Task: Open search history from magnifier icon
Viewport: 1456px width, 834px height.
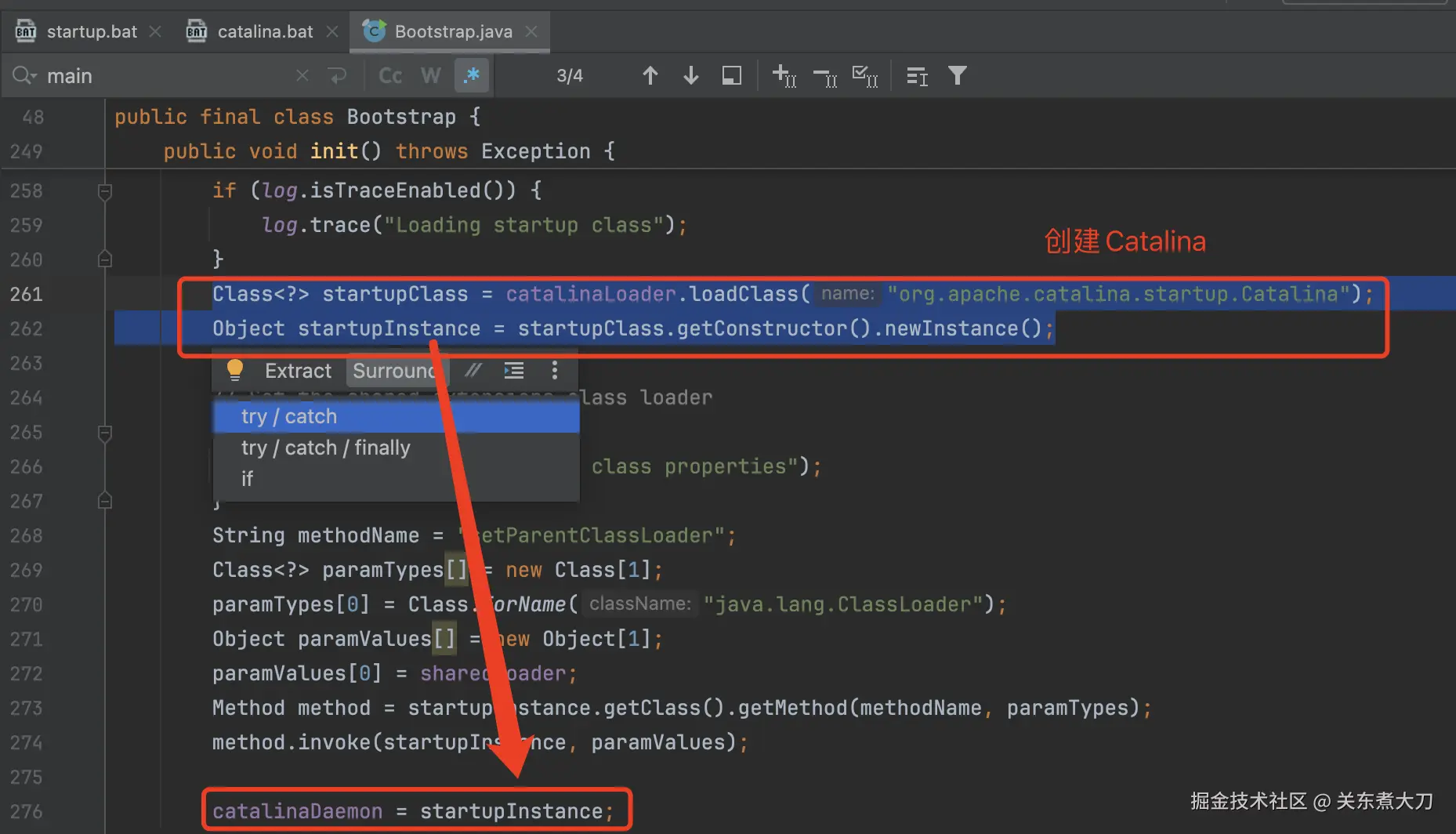Action: (x=24, y=75)
